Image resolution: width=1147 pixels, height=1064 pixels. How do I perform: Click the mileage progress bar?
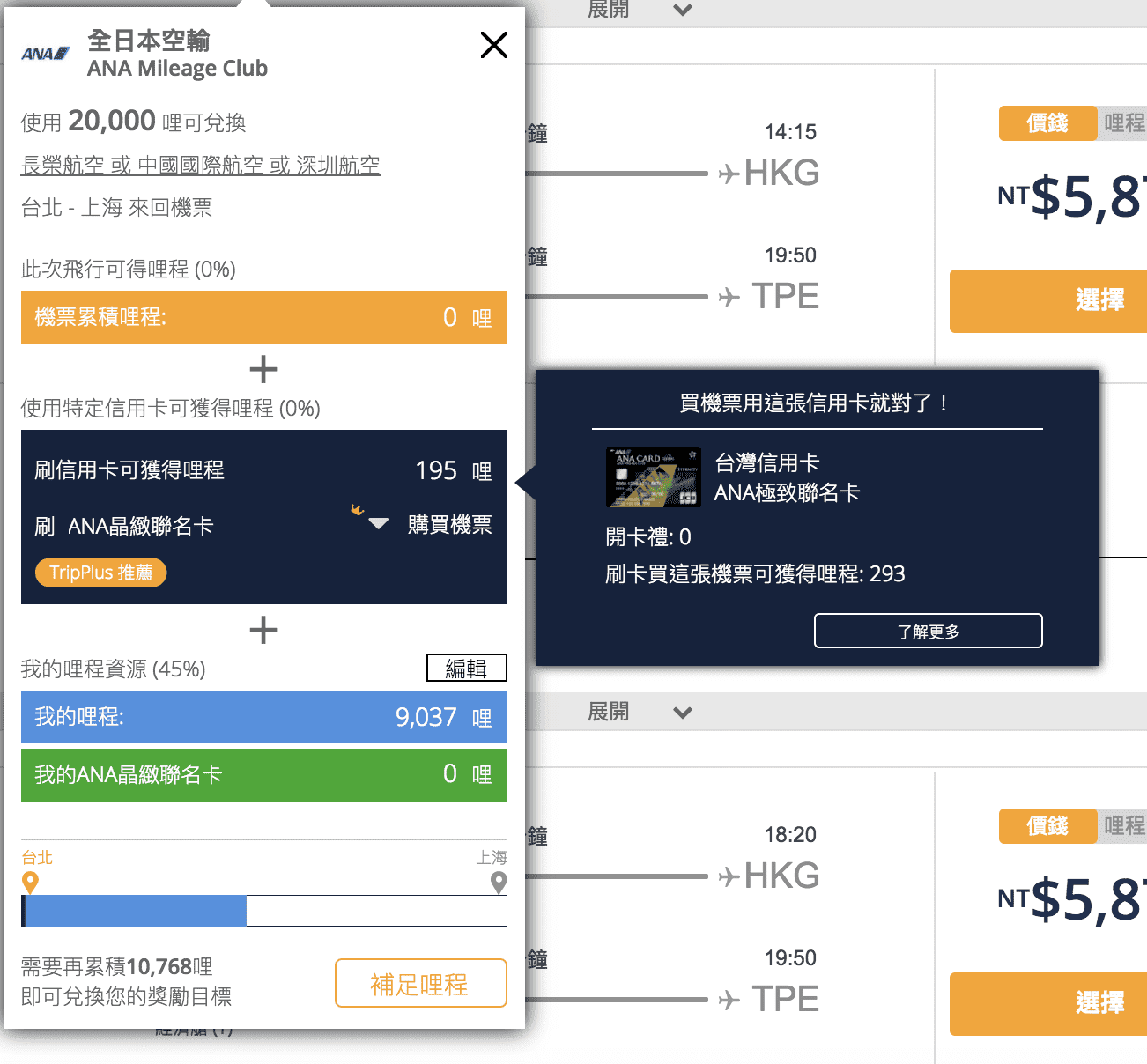pyautogui.click(x=264, y=911)
